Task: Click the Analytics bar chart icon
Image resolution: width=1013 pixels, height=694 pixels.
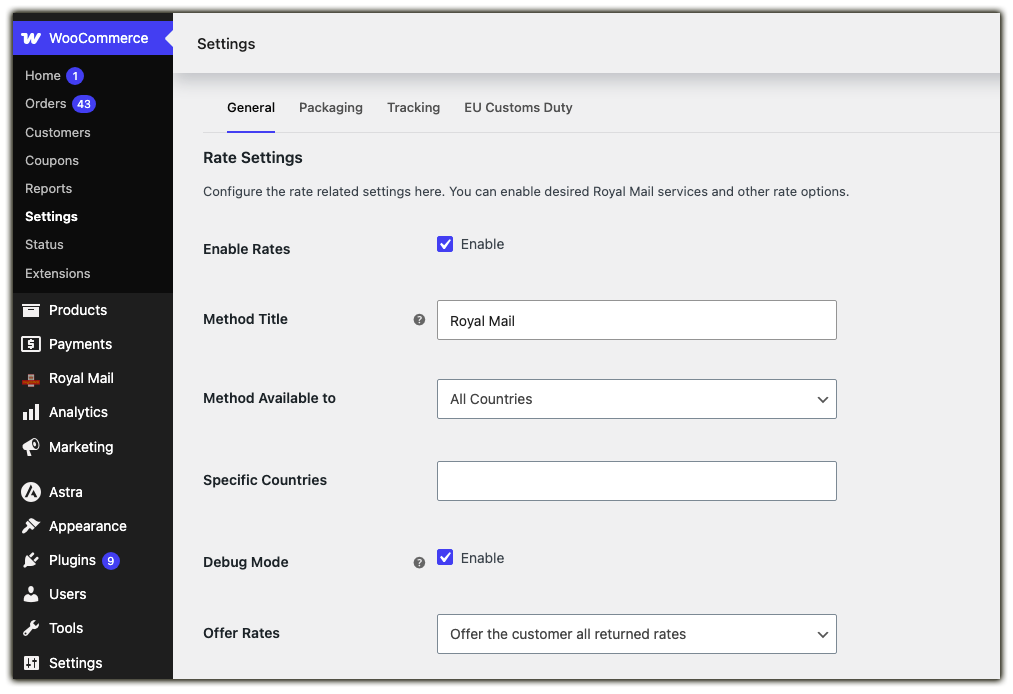Action: click(x=31, y=412)
